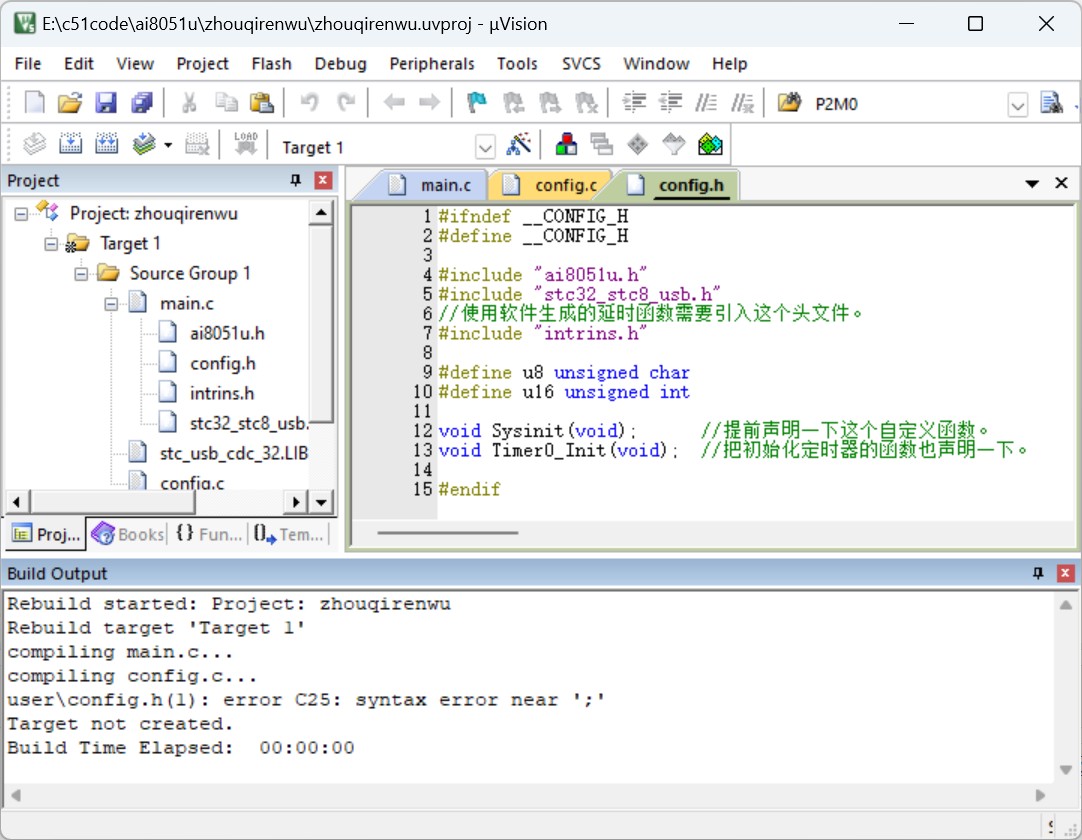Pin the Project panel with the pushpin
1082x840 pixels.
tap(295, 180)
